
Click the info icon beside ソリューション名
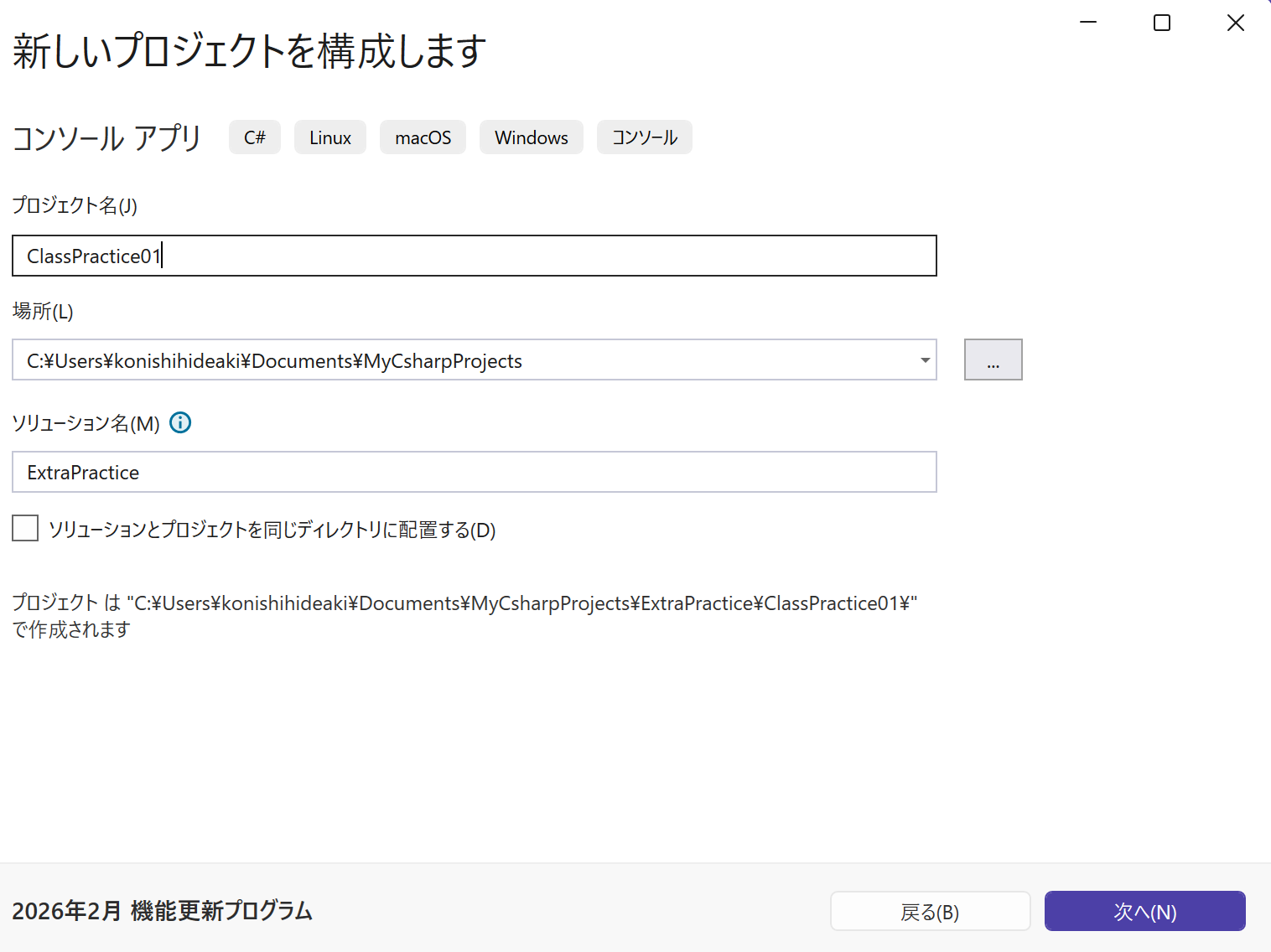pyautogui.click(x=180, y=423)
